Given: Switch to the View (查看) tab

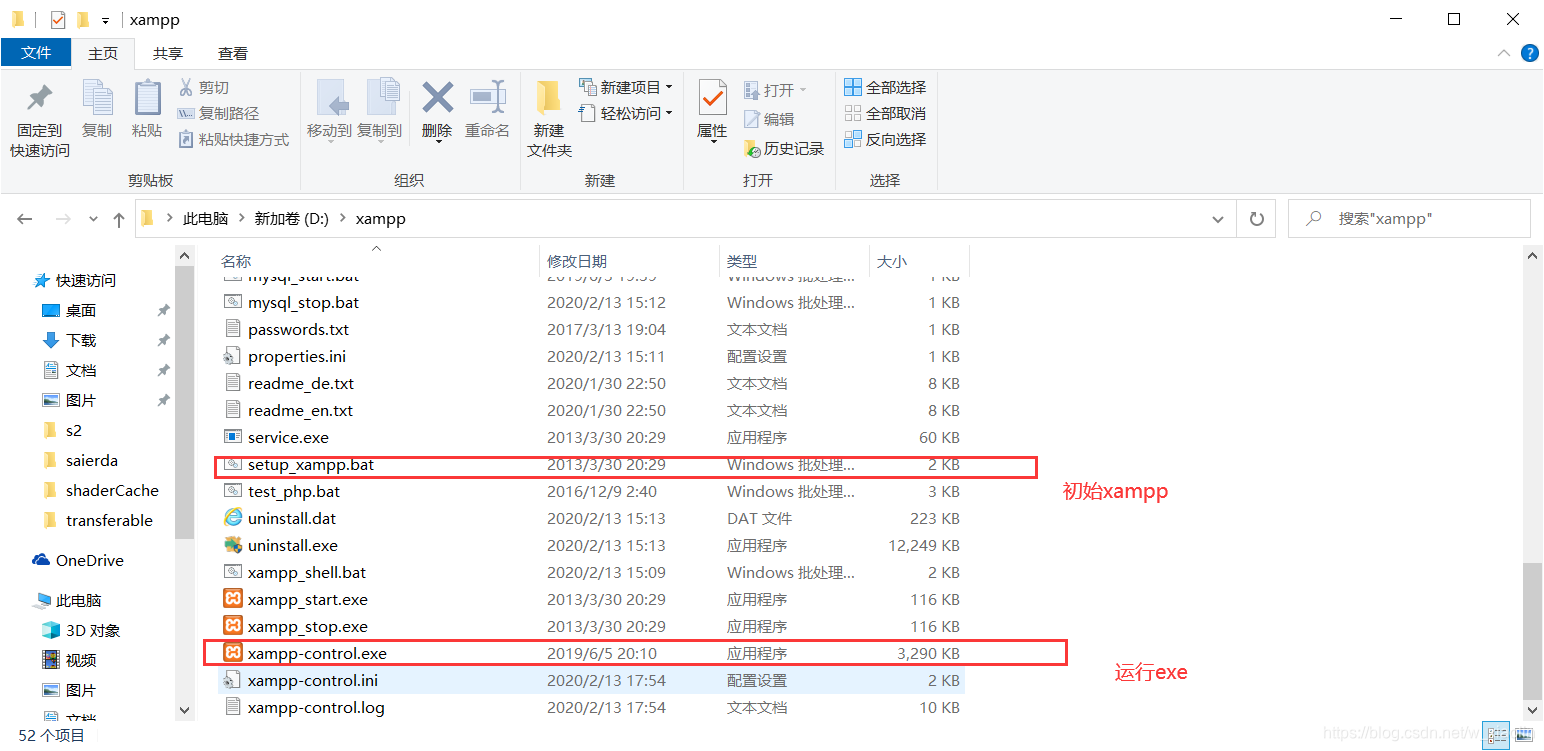Looking at the screenshot, I should point(233,54).
